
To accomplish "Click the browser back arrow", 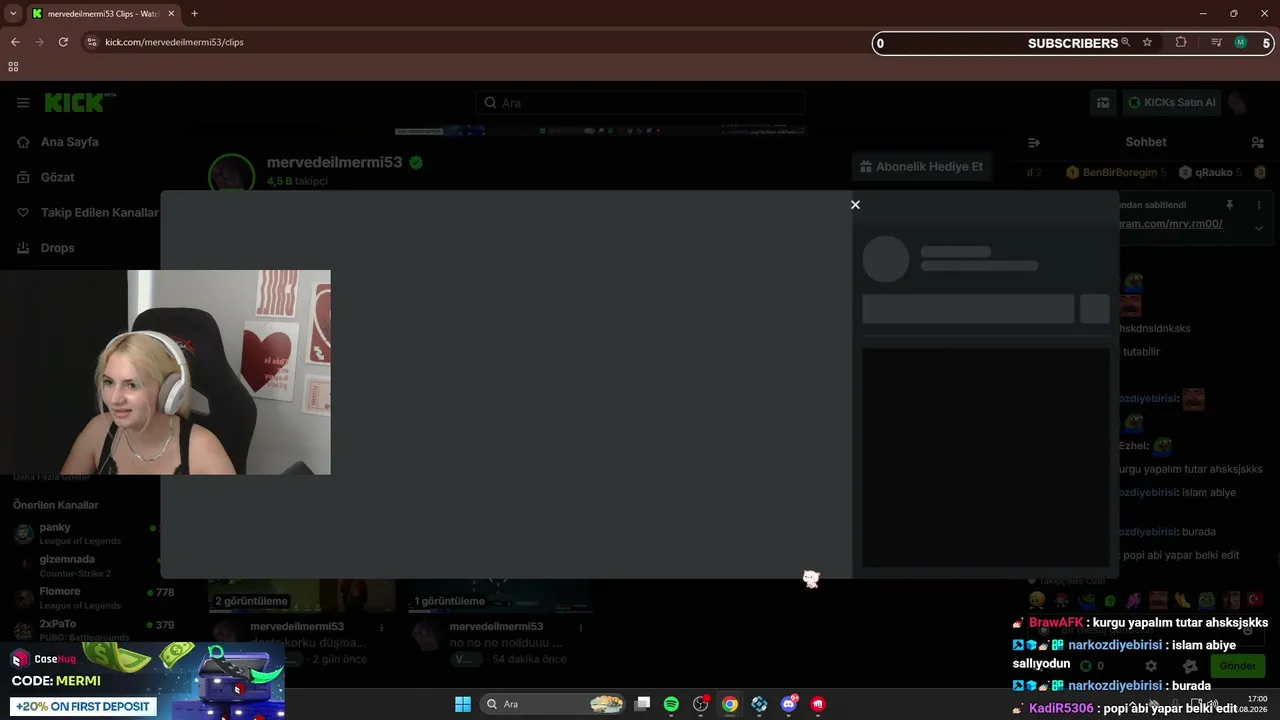I will tap(15, 42).
